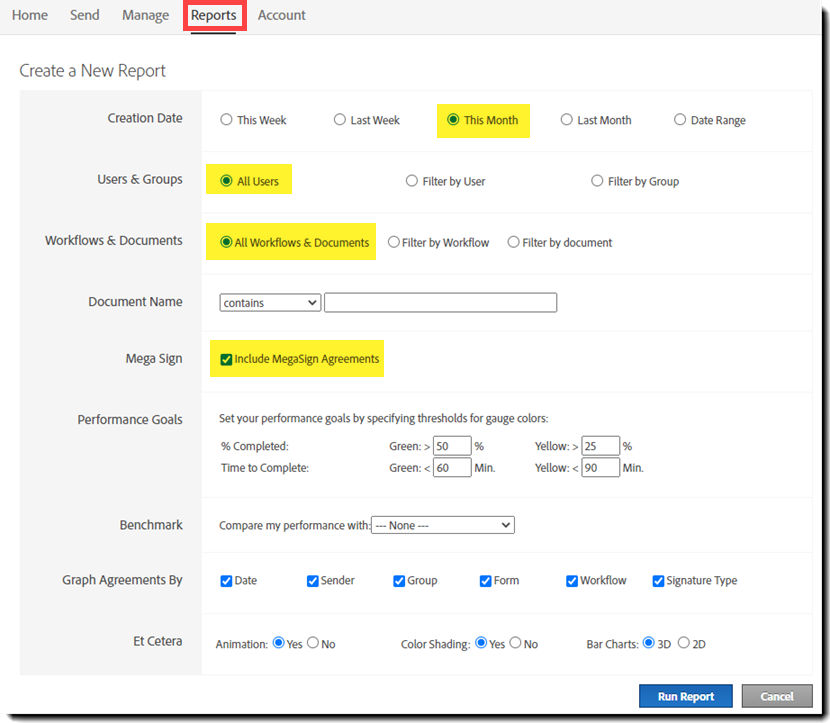Image resolution: width=830 pixels, height=723 pixels.
Task: Edit Time to Complete Green field
Action: point(452,467)
